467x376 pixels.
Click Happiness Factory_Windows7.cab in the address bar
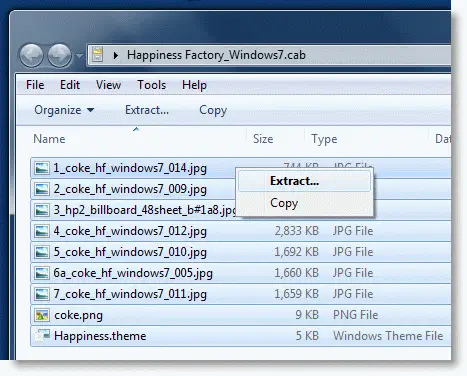coord(216,55)
